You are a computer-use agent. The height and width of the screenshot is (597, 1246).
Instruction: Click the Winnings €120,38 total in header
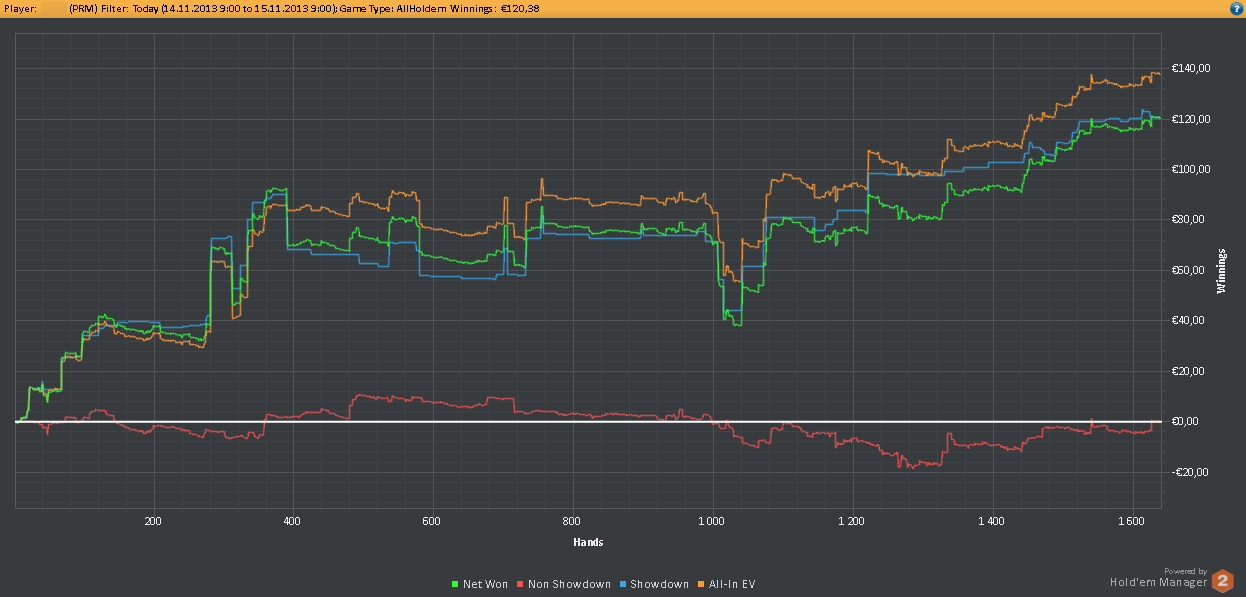coord(490,8)
